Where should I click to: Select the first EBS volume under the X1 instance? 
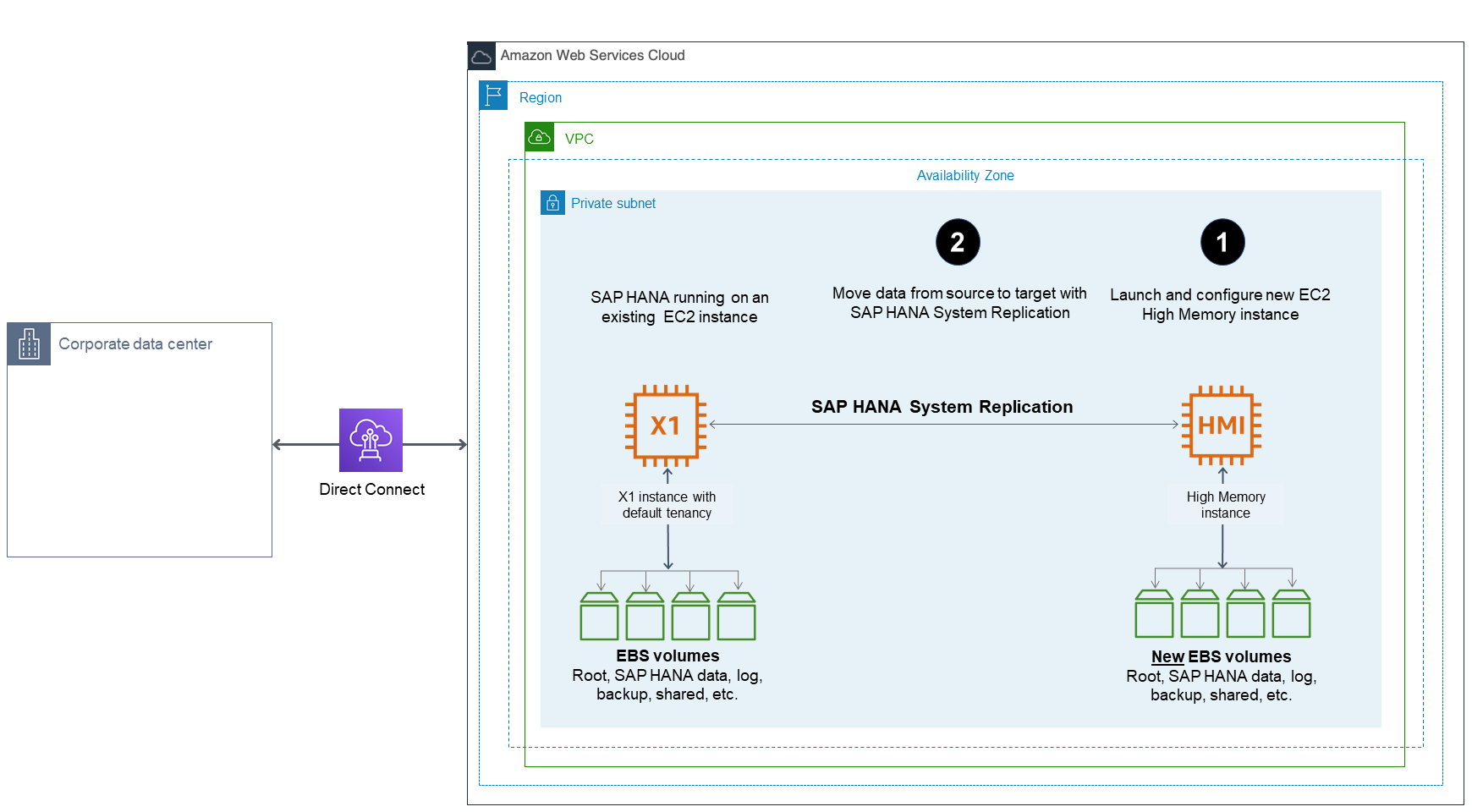[x=601, y=616]
